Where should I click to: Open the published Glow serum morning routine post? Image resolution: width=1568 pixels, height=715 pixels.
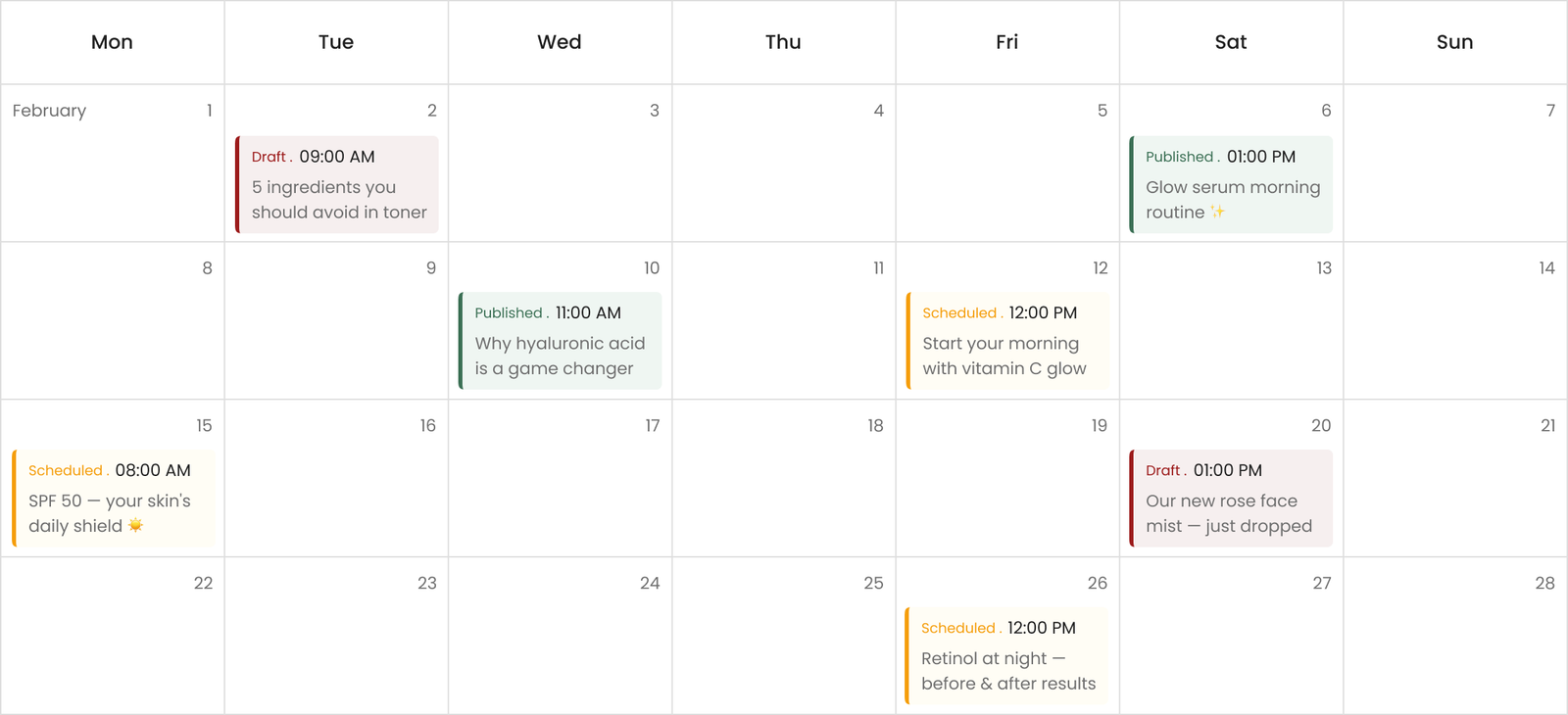(1232, 187)
